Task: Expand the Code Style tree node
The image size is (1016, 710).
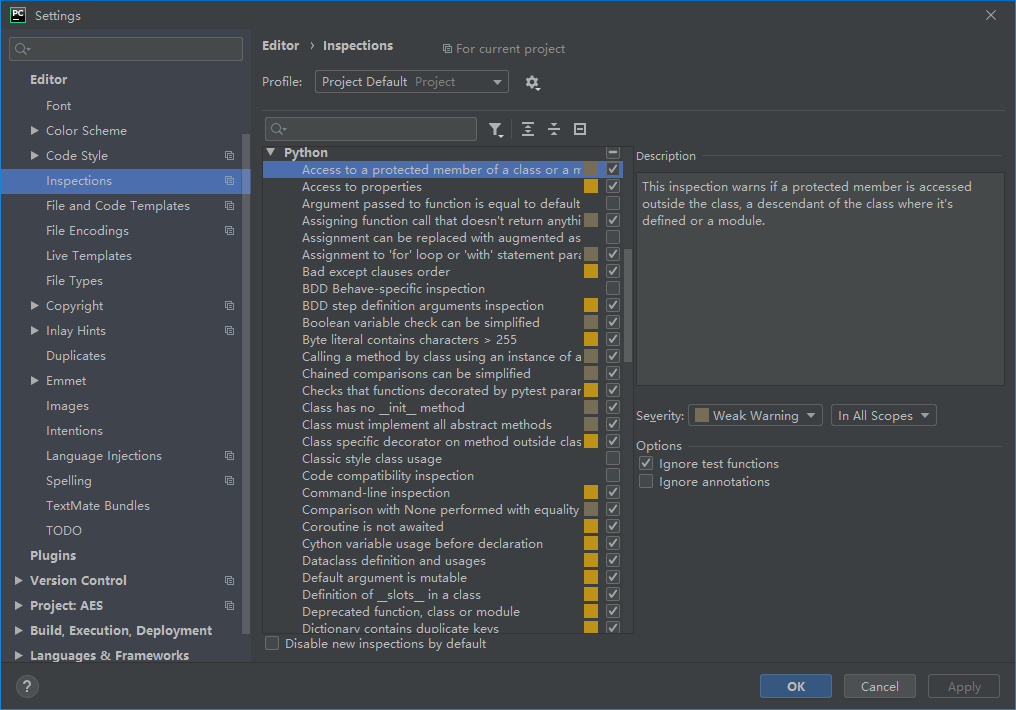Action: point(34,155)
